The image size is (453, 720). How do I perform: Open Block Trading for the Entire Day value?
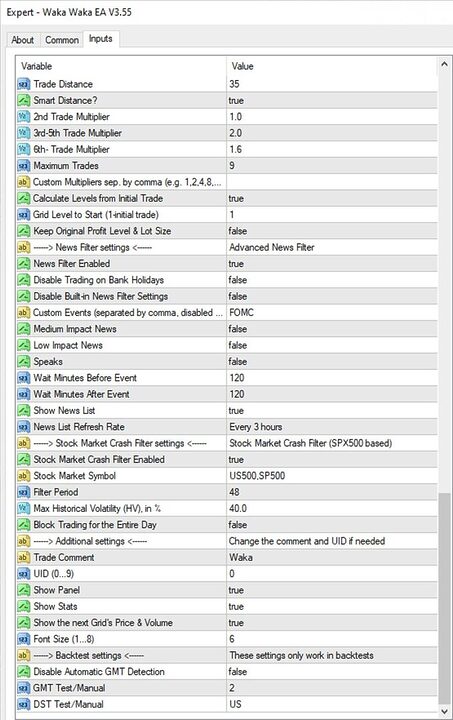[332, 525]
